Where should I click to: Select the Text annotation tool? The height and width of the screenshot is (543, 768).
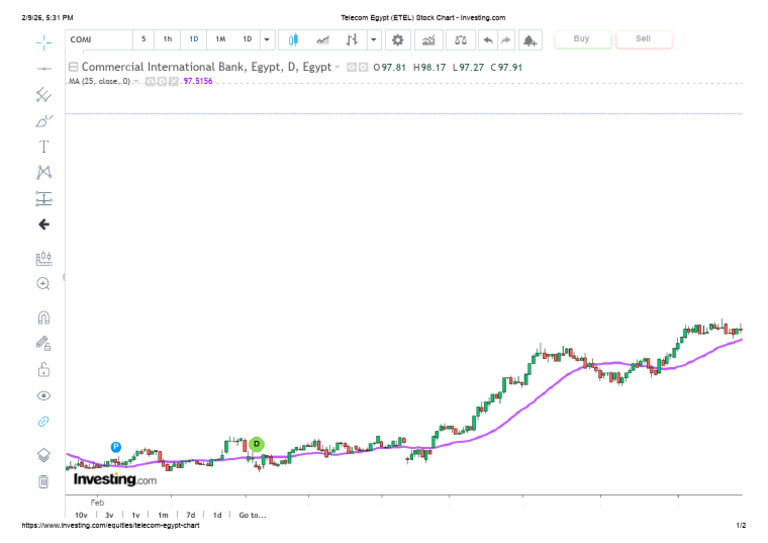(x=44, y=146)
